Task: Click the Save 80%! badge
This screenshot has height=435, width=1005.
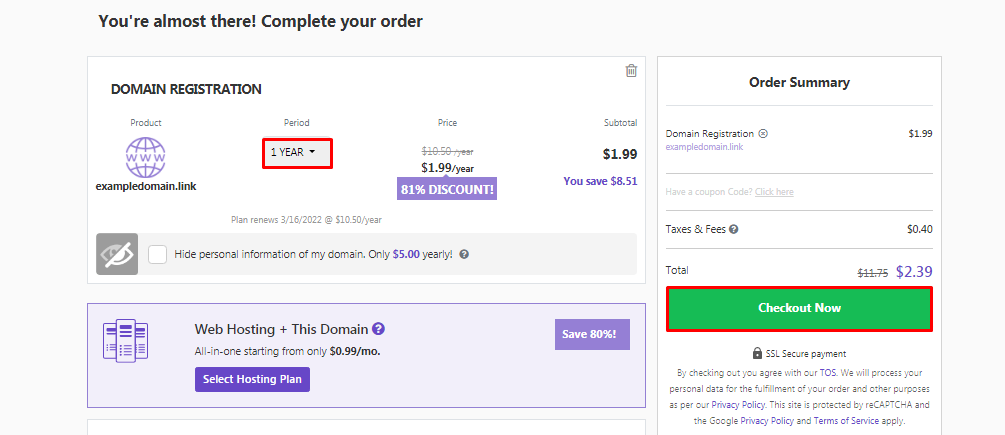Action: pos(592,334)
